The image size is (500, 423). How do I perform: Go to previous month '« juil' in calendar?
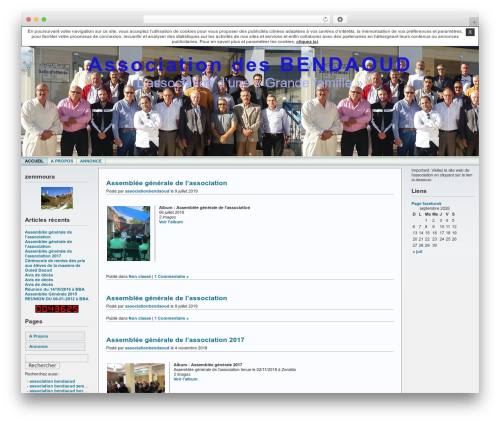tap(417, 252)
